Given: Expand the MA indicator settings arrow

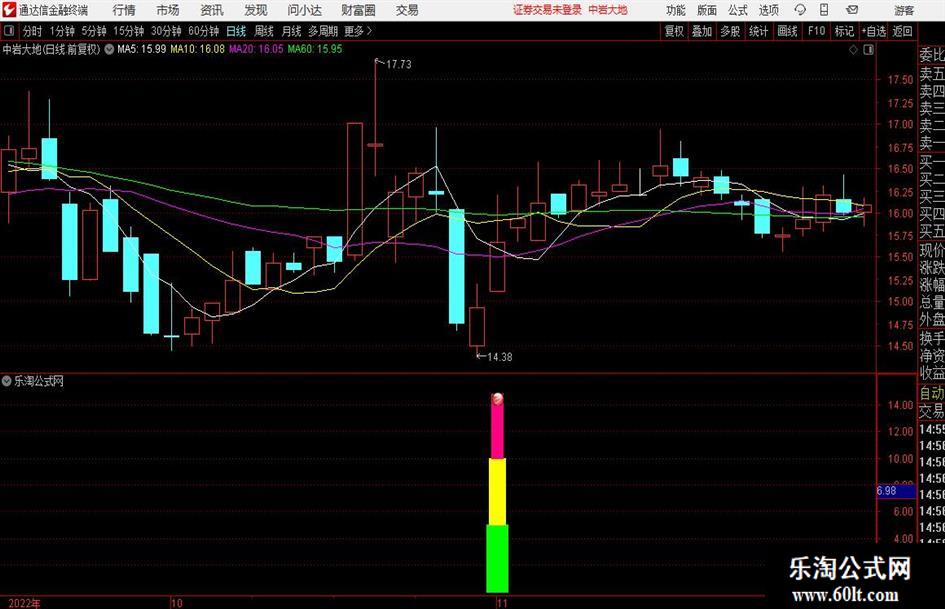Looking at the screenshot, I should coord(109,49).
